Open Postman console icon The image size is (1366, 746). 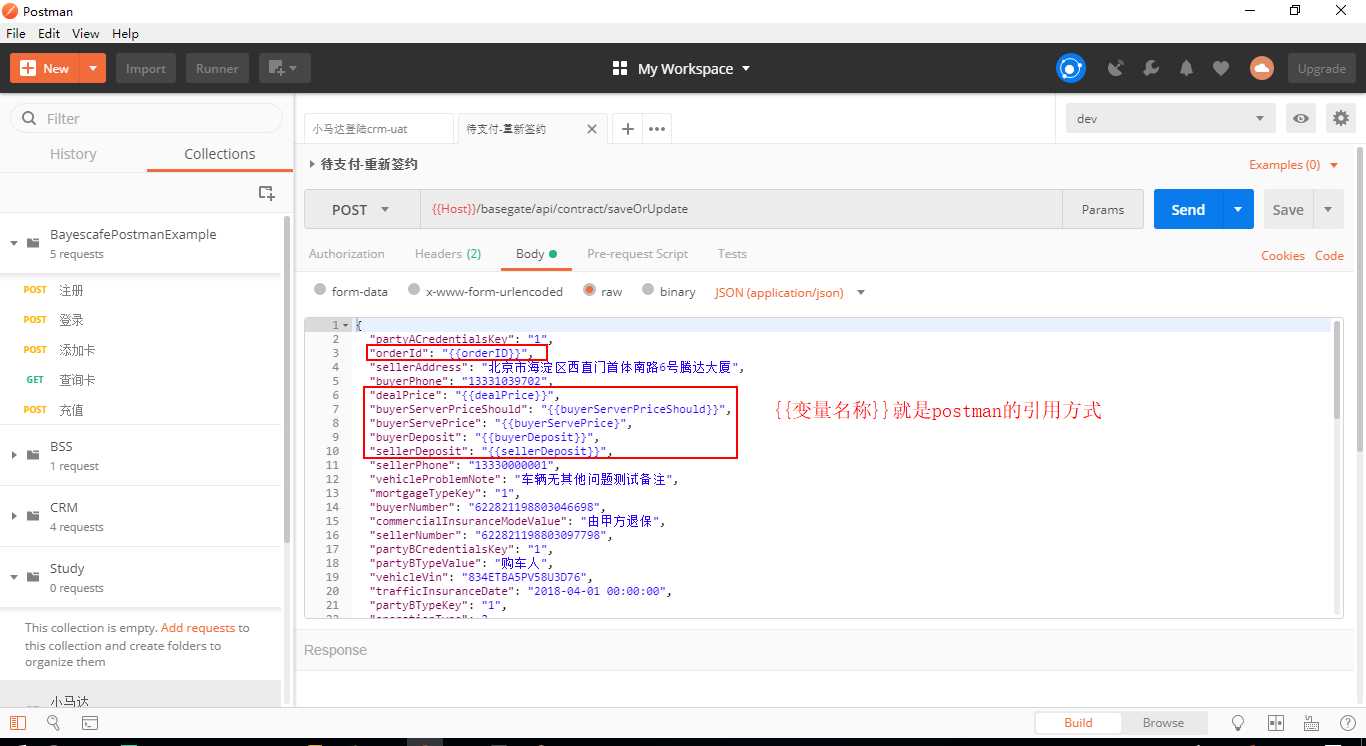(x=89, y=722)
